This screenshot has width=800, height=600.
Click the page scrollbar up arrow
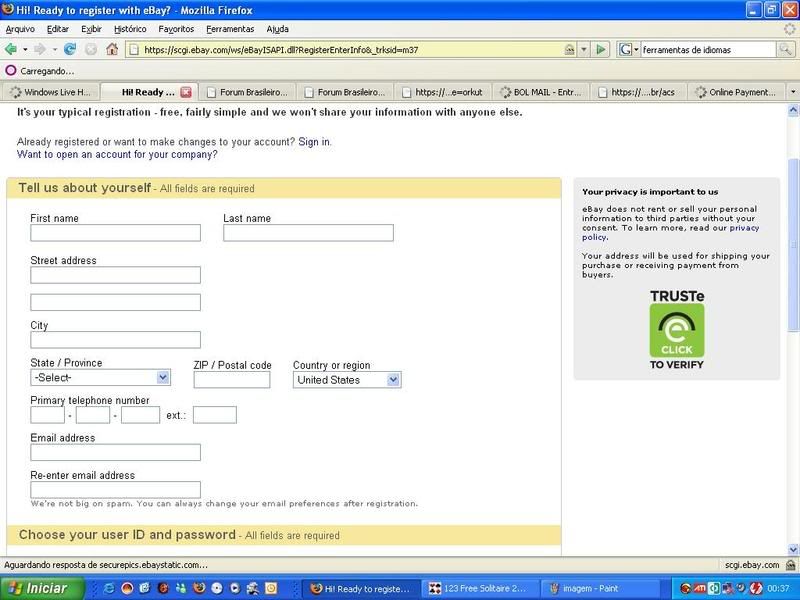tap(793, 110)
